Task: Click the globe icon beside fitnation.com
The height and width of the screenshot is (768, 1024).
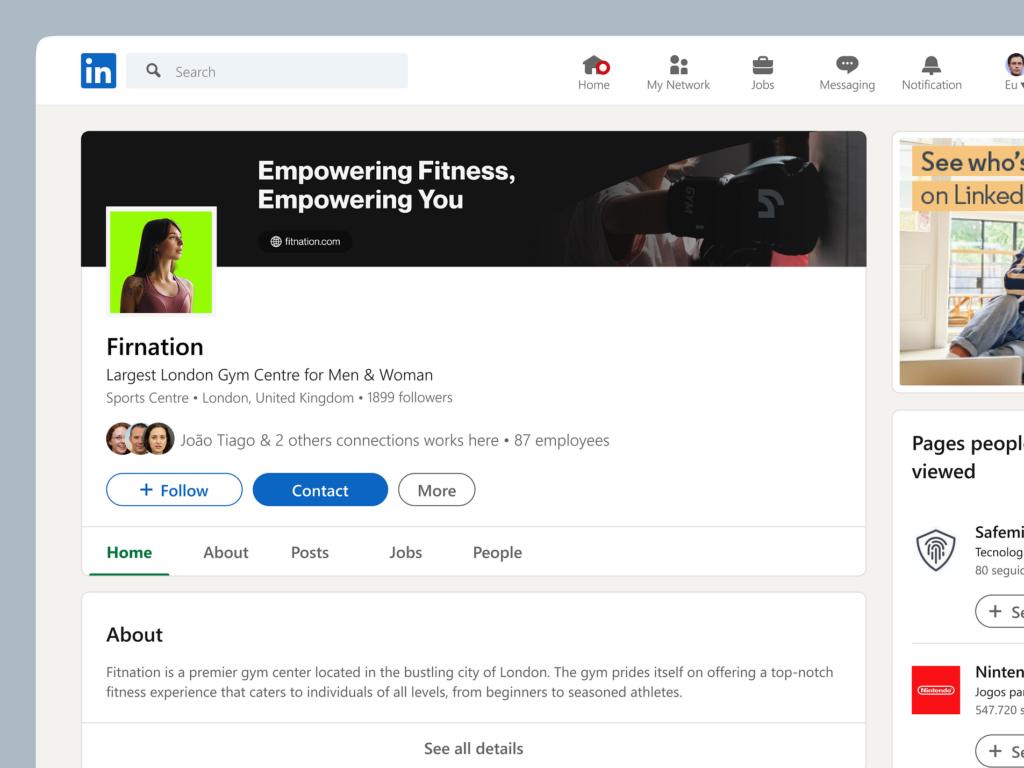Action: pos(276,242)
